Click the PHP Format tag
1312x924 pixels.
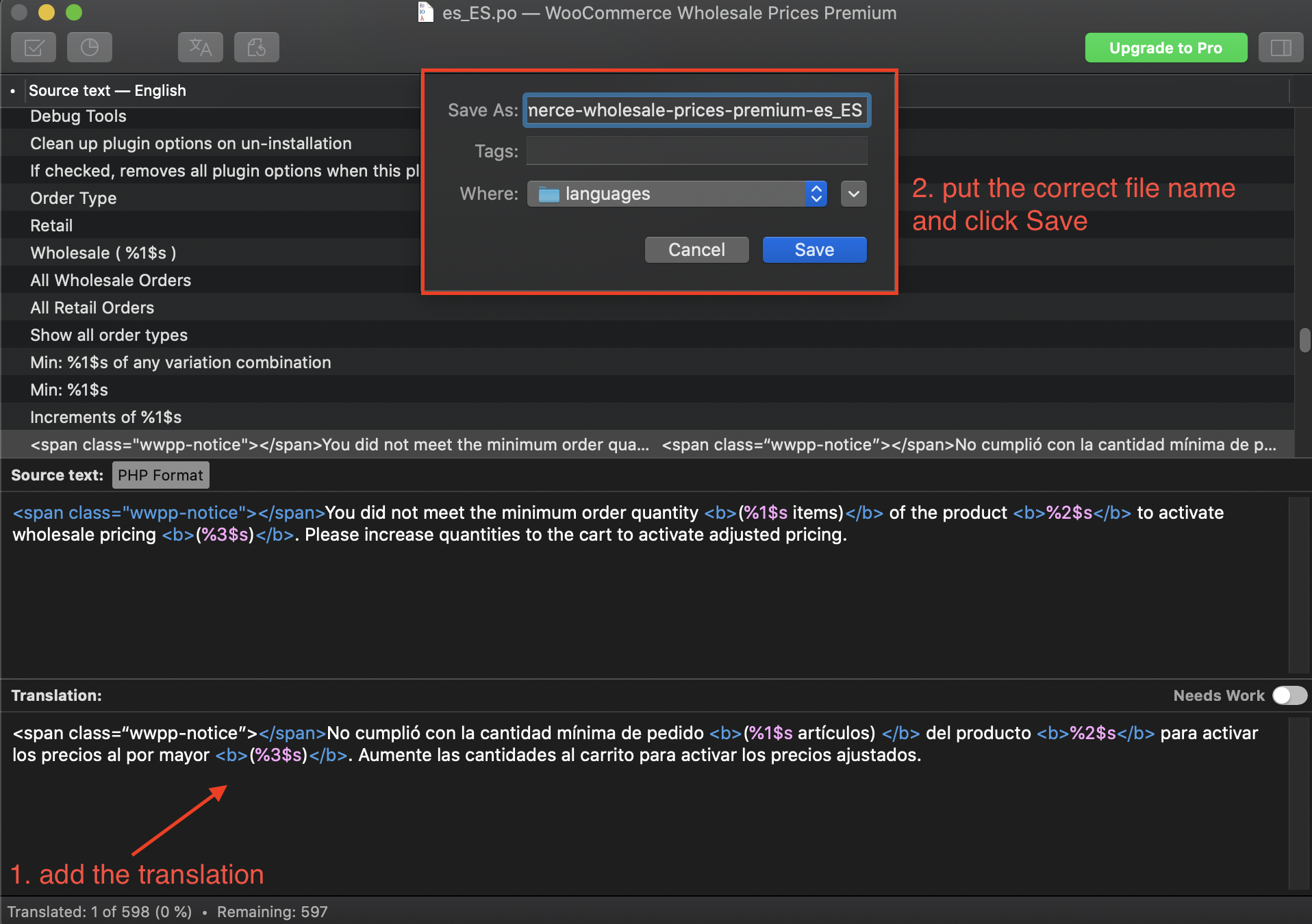pos(160,475)
